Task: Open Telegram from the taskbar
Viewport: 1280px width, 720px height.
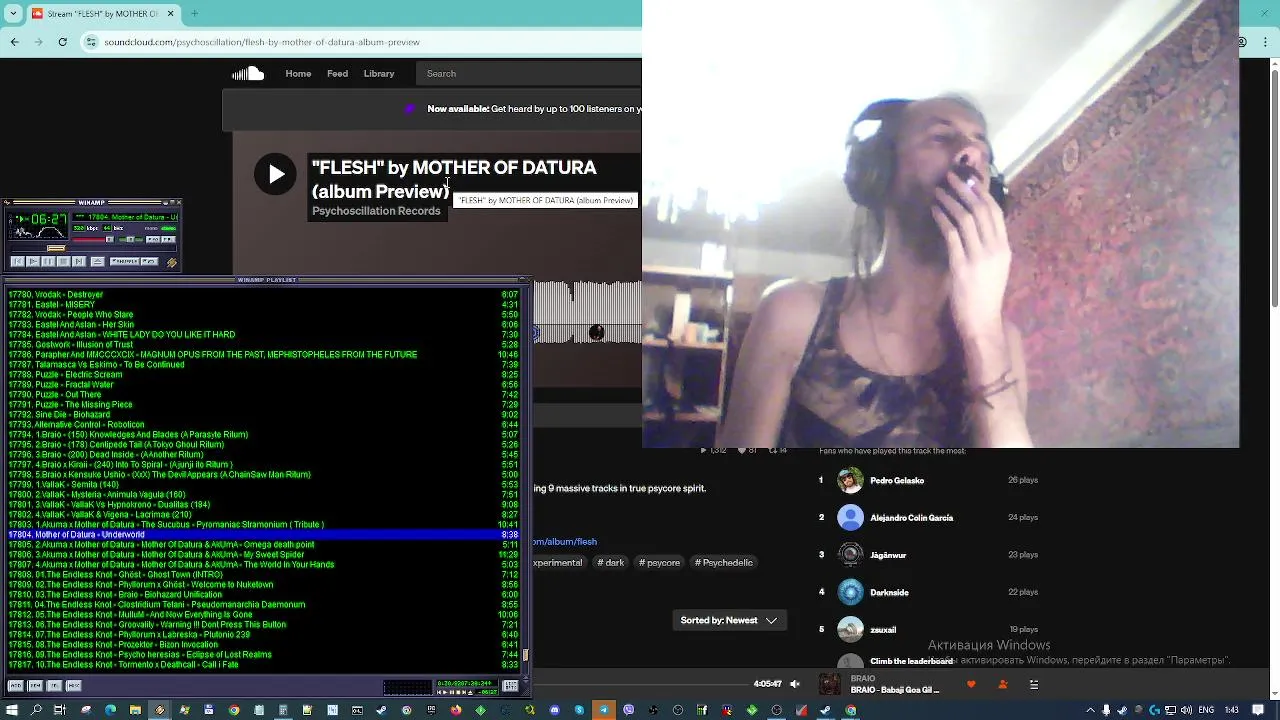Action: pos(604,710)
